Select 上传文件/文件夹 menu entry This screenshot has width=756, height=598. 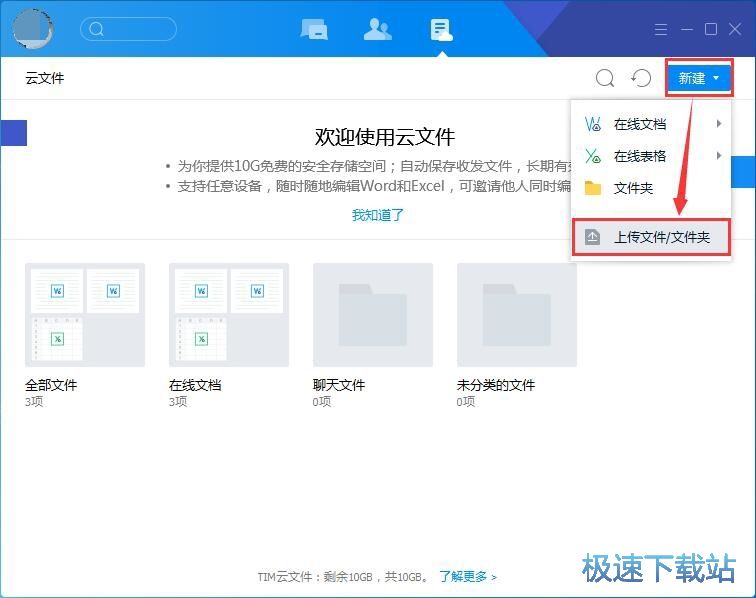click(651, 237)
